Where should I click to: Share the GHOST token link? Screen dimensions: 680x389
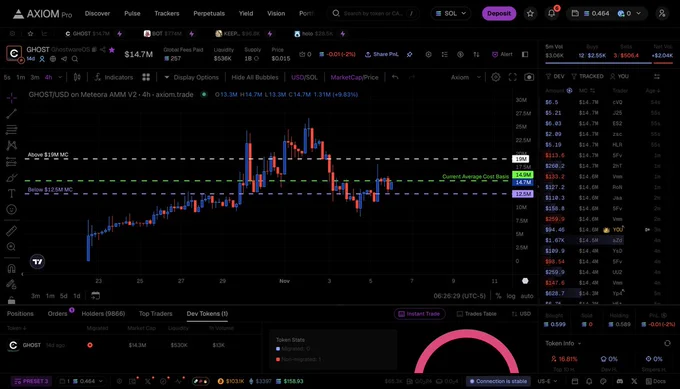[x=103, y=50]
